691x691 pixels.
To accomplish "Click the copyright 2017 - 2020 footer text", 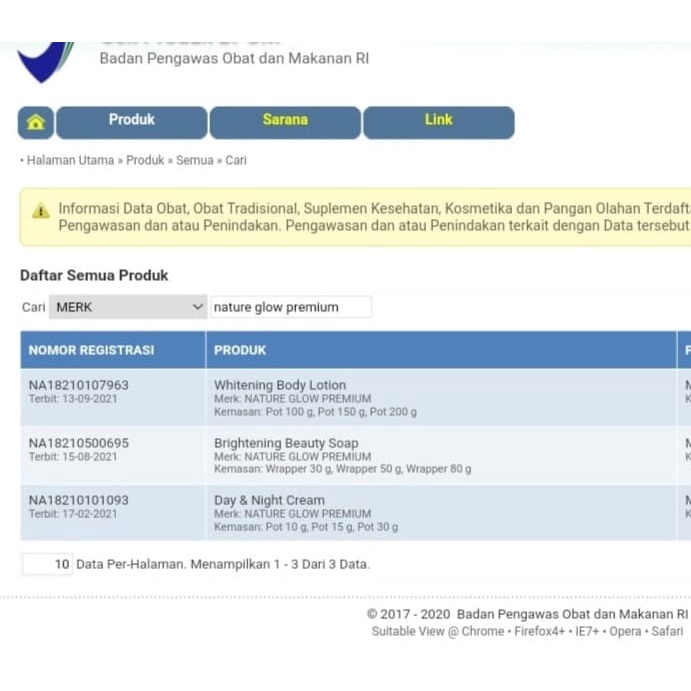I will (x=527, y=614).
